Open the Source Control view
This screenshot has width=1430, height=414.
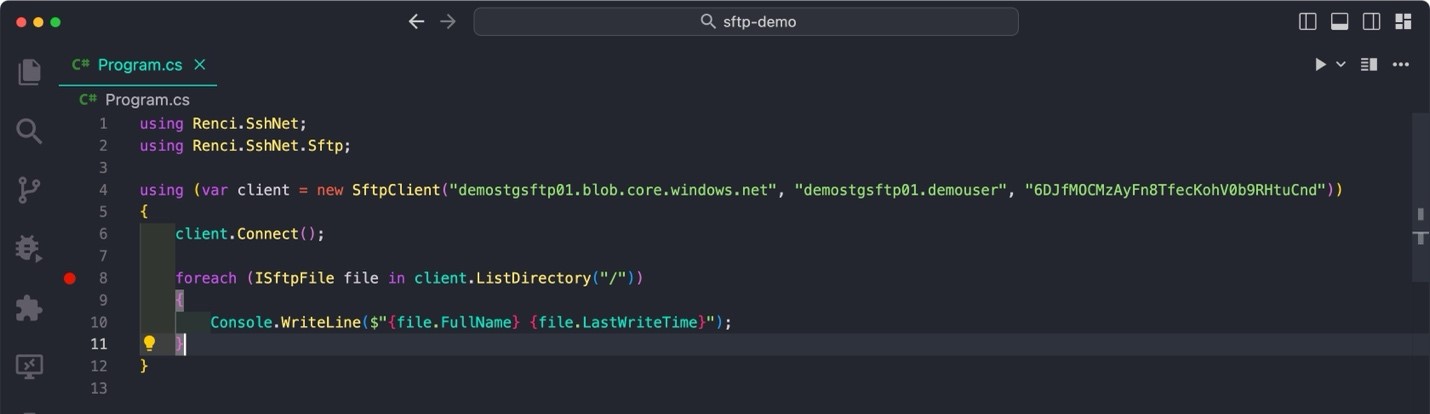tap(29, 190)
